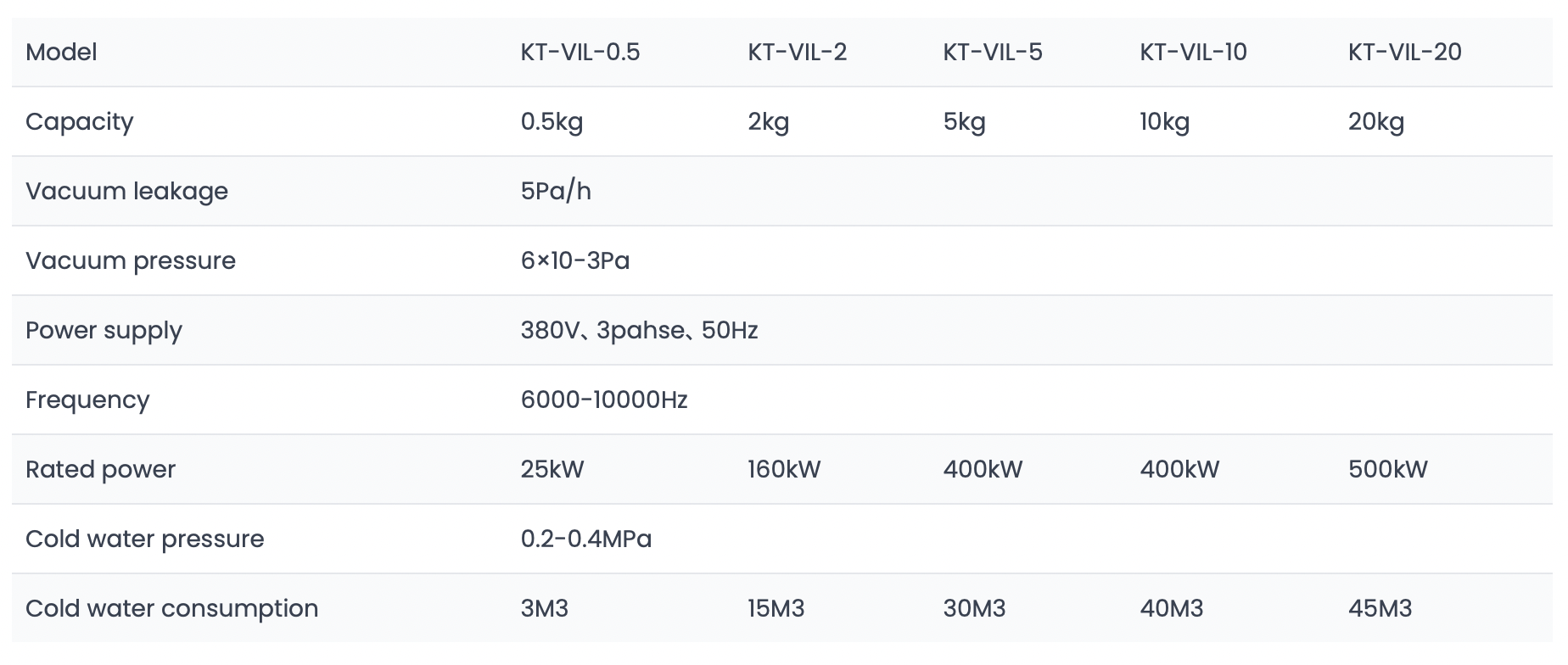Click the KT-VIL-20 column header
Image resolution: width=1568 pixels, height=665 pixels.
click(x=1405, y=52)
